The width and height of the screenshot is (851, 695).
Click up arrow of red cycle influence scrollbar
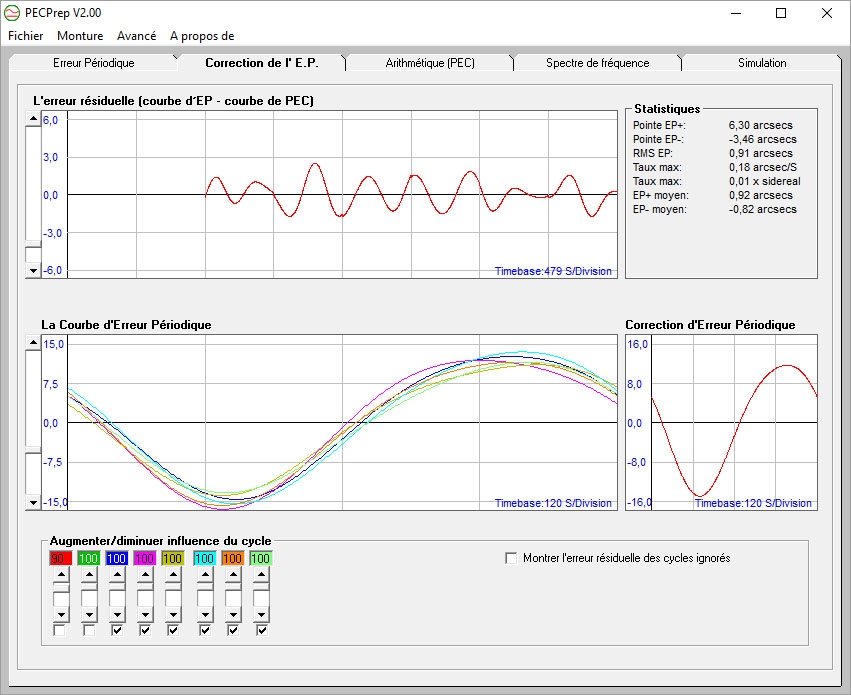coord(61,575)
